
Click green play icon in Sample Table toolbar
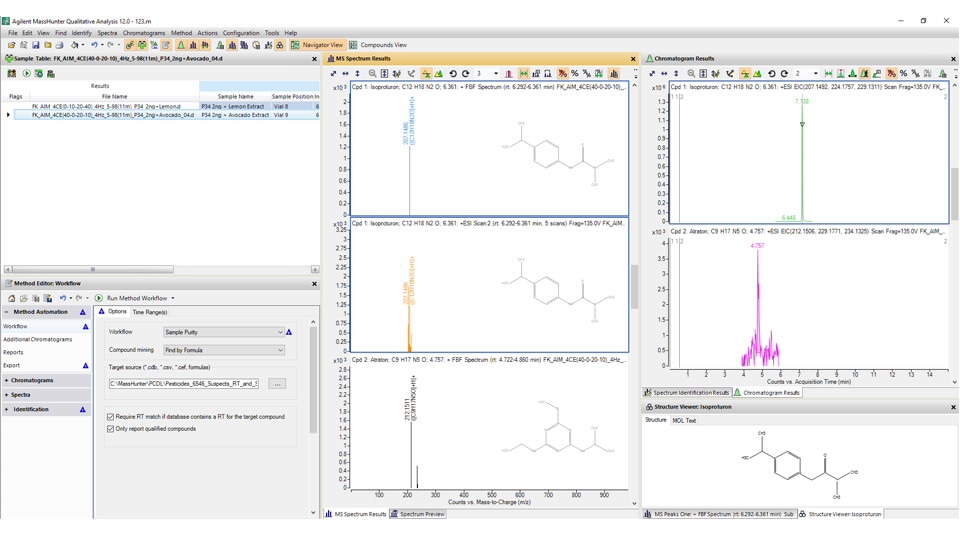[26, 73]
